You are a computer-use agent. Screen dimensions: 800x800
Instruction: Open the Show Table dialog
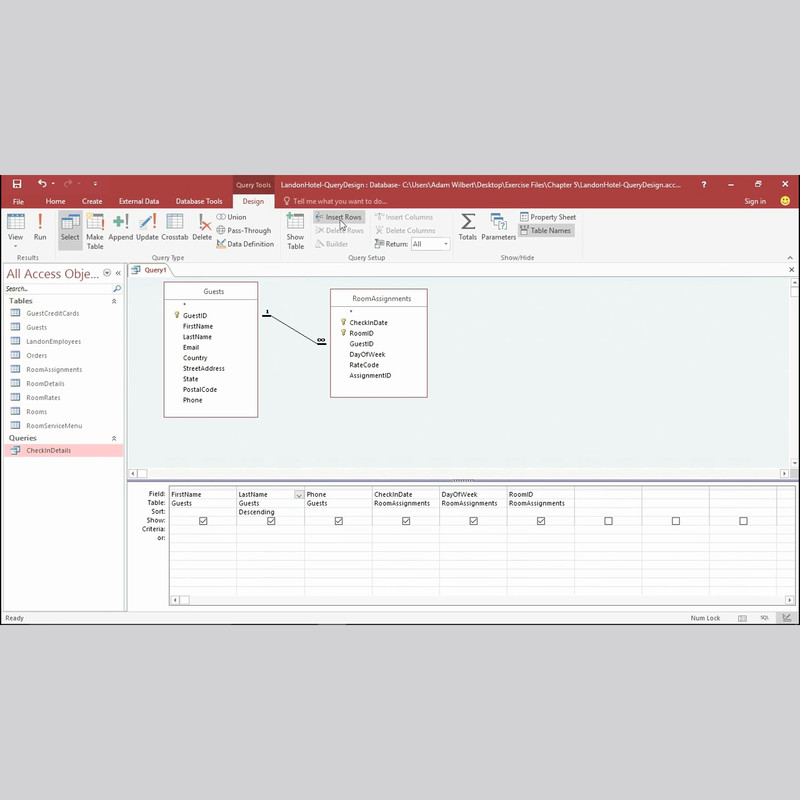point(295,231)
